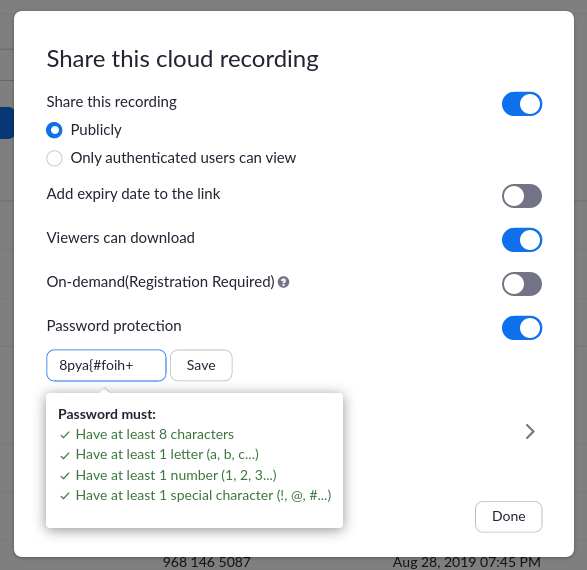Click the Password must heading in tooltip
This screenshot has width=587, height=570.
click(x=107, y=414)
